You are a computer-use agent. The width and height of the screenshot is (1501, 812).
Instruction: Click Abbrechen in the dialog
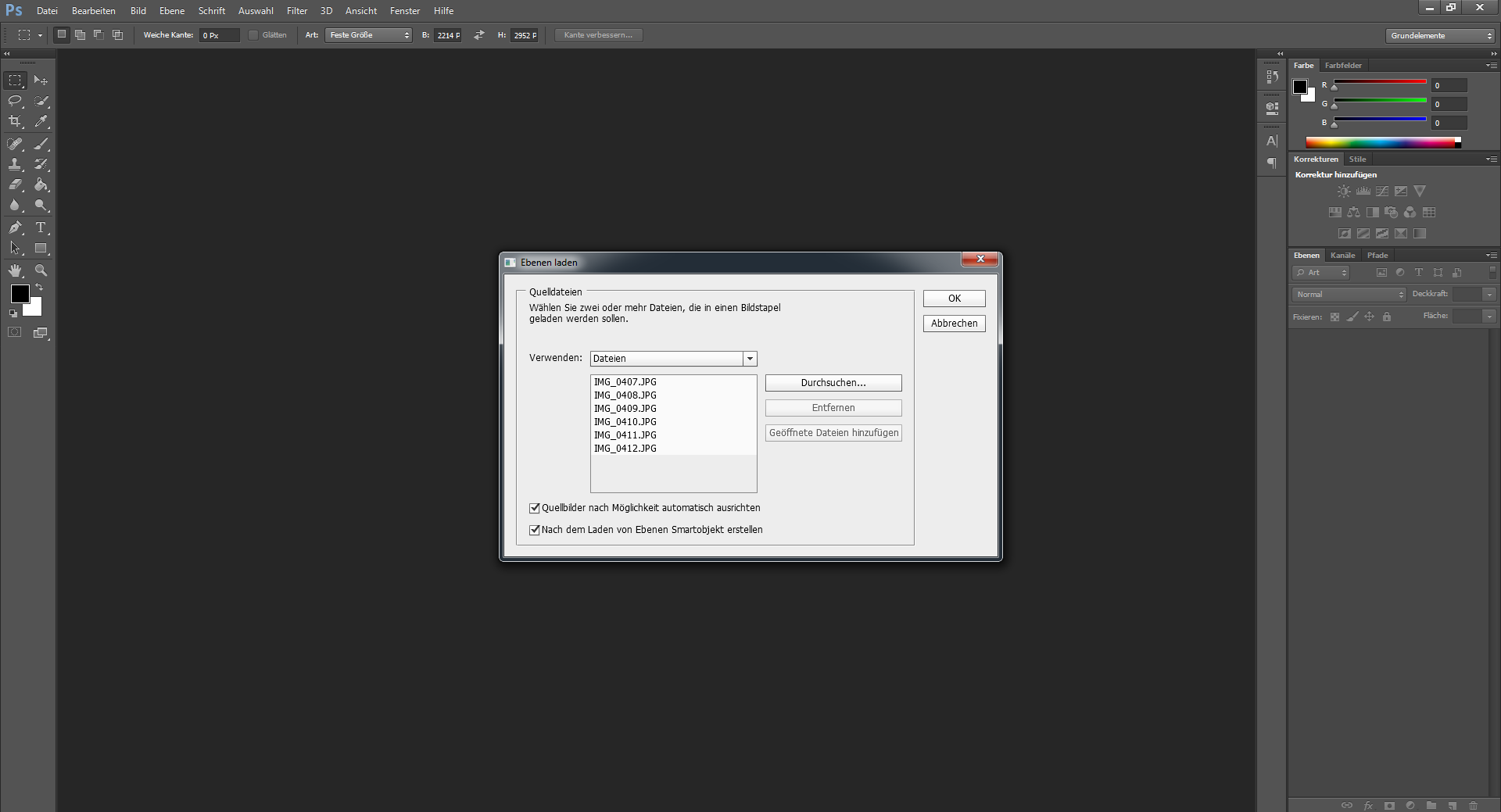(x=954, y=324)
